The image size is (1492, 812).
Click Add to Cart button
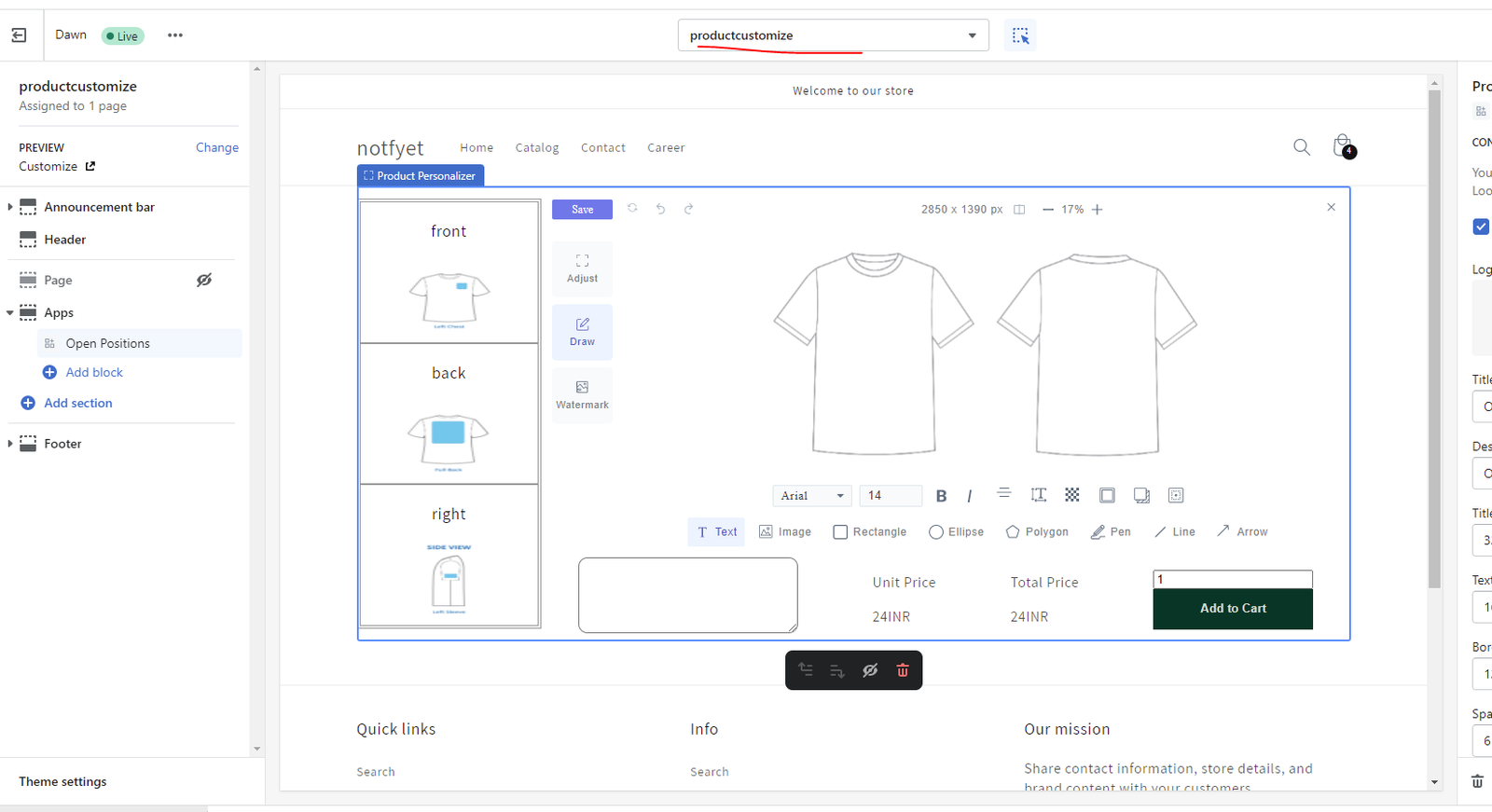tap(1233, 609)
